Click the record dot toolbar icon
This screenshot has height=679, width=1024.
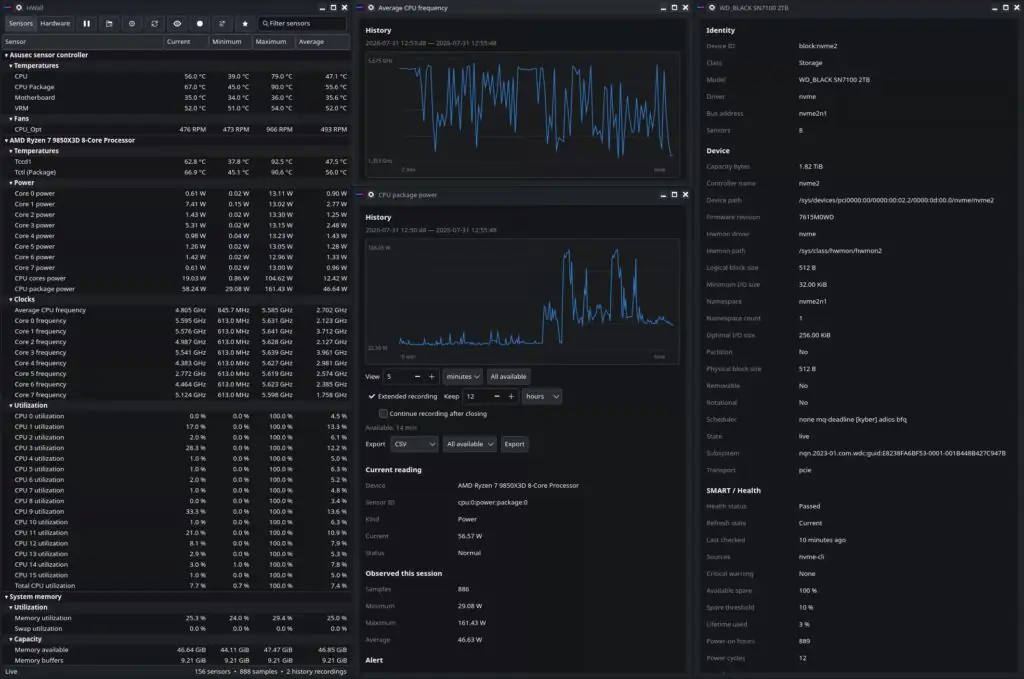[x=200, y=24]
